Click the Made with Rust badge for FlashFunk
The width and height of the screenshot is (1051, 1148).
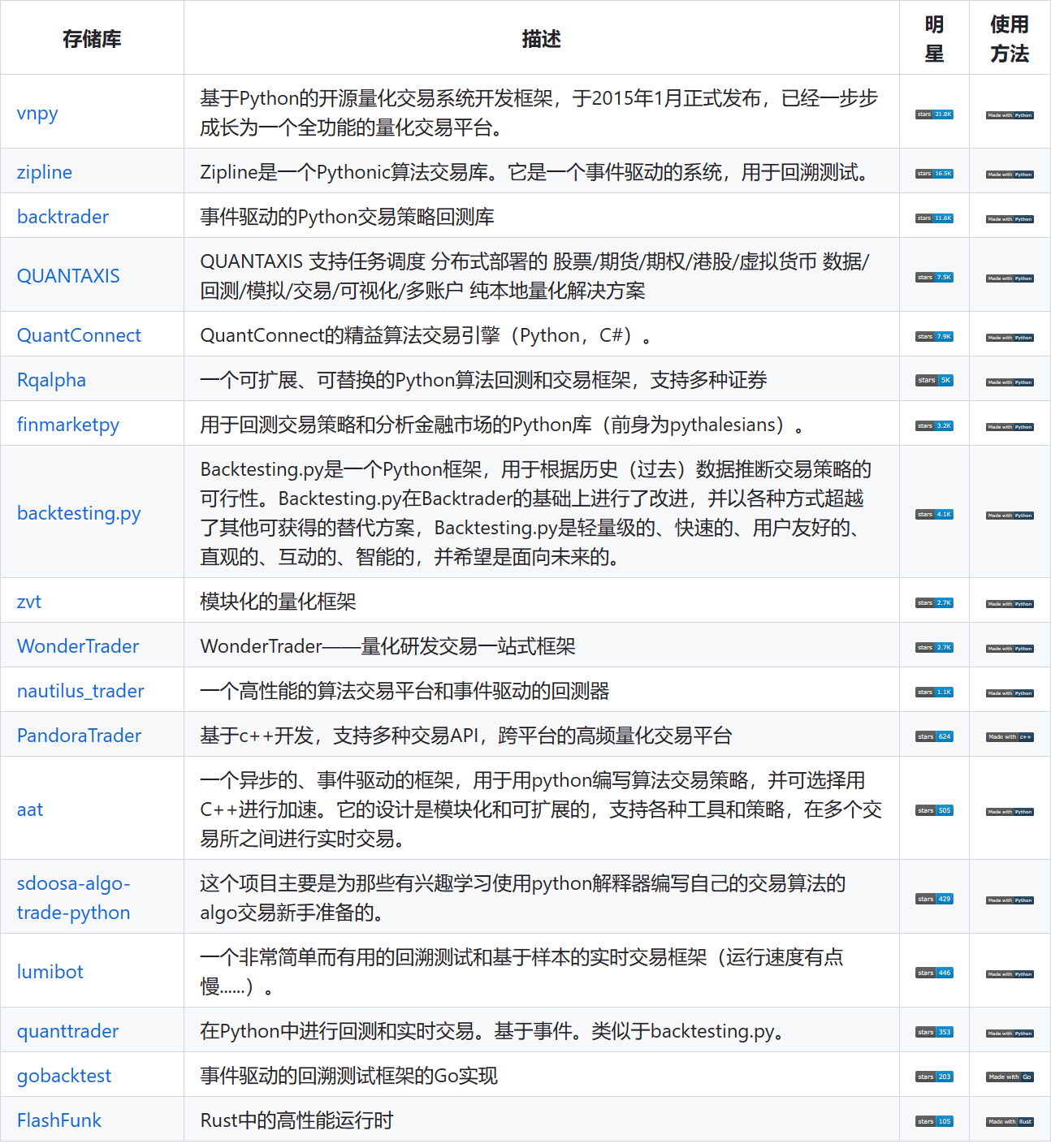click(1010, 1122)
